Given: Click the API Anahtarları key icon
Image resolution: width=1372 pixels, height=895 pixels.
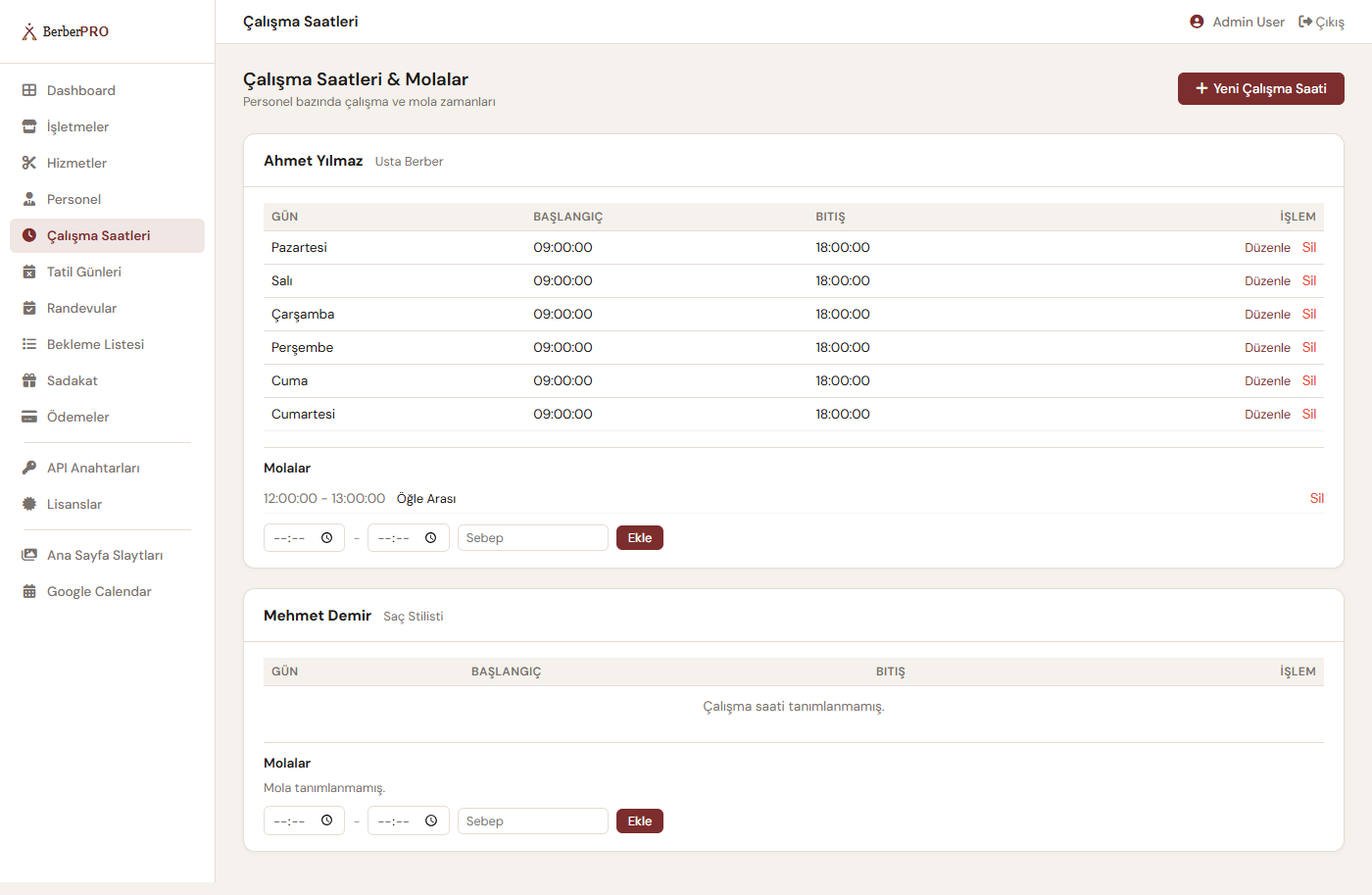Looking at the screenshot, I should 29,468.
